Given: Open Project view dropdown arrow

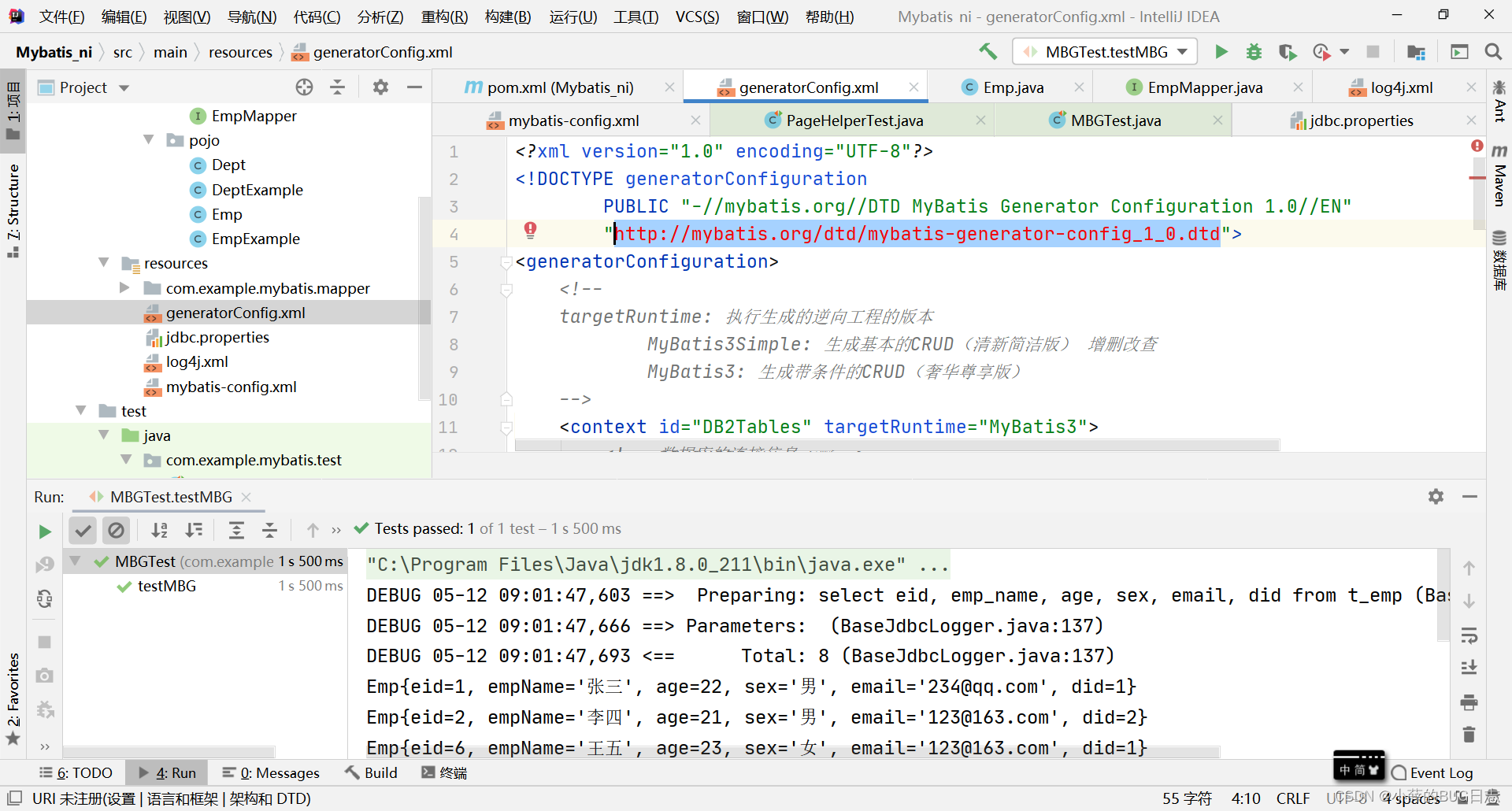Looking at the screenshot, I should click(124, 88).
